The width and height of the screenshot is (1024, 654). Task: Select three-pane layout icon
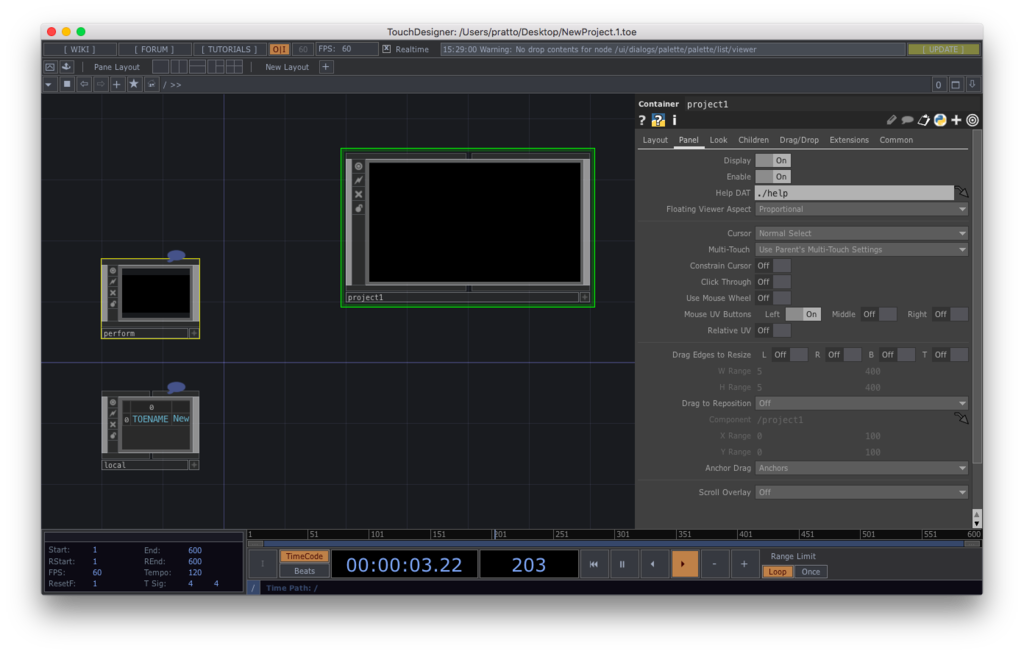click(216, 67)
